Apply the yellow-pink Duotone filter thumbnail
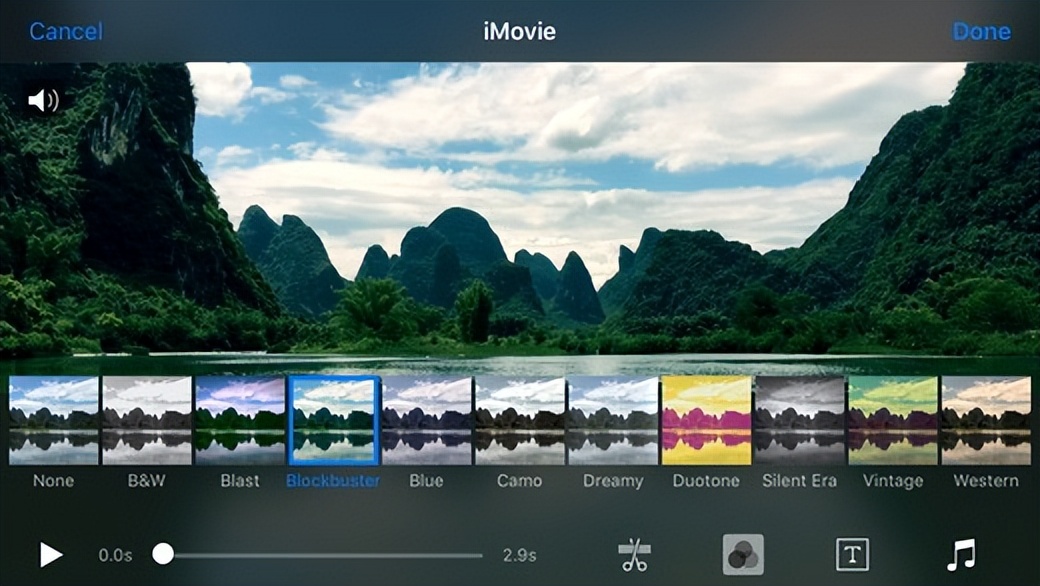The width and height of the screenshot is (1040, 586). 706,420
